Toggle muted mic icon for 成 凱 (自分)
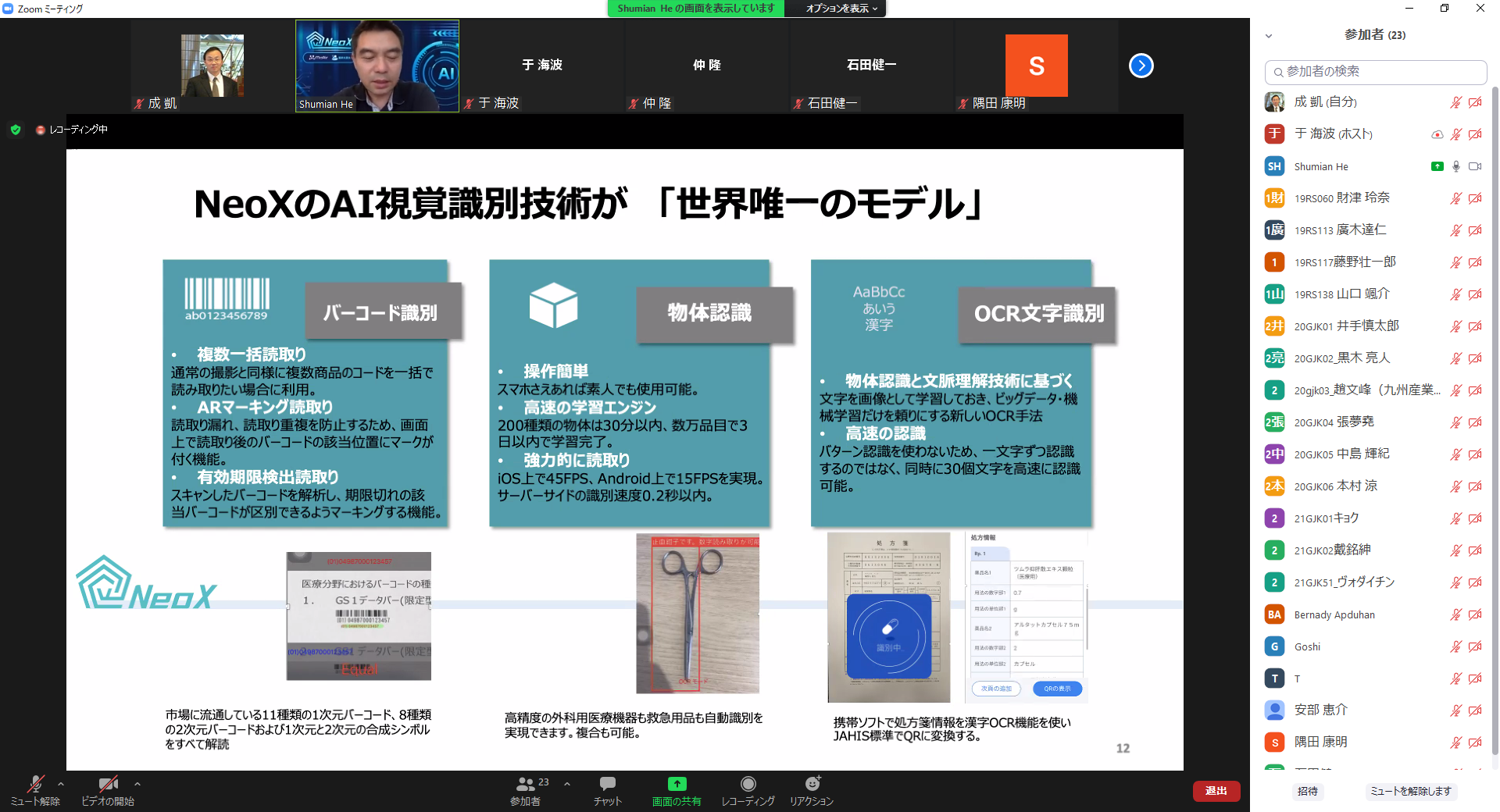 [1456, 102]
